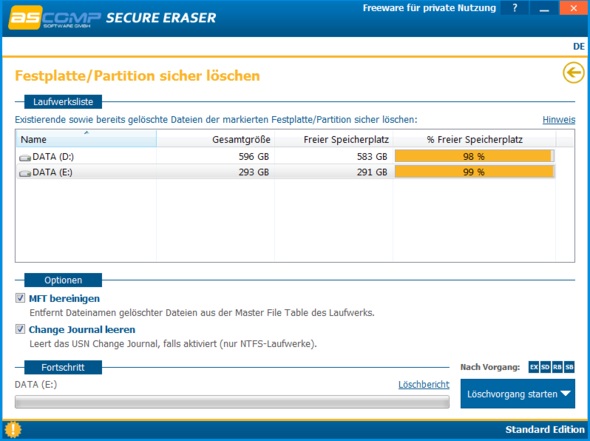Click Freeware für private Nutzung text

pyautogui.click(x=429, y=8)
